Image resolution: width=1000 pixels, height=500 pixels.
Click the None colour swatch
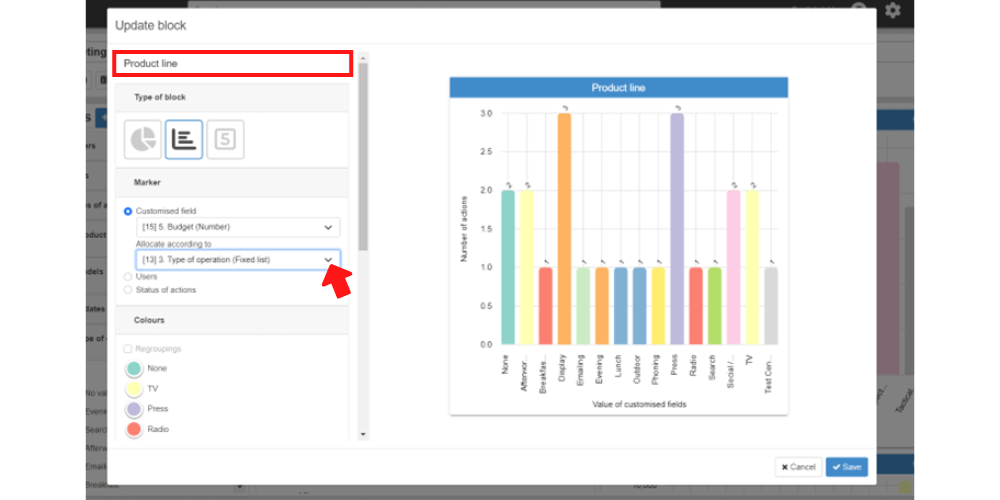pyautogui.click(x=134, y=369)
